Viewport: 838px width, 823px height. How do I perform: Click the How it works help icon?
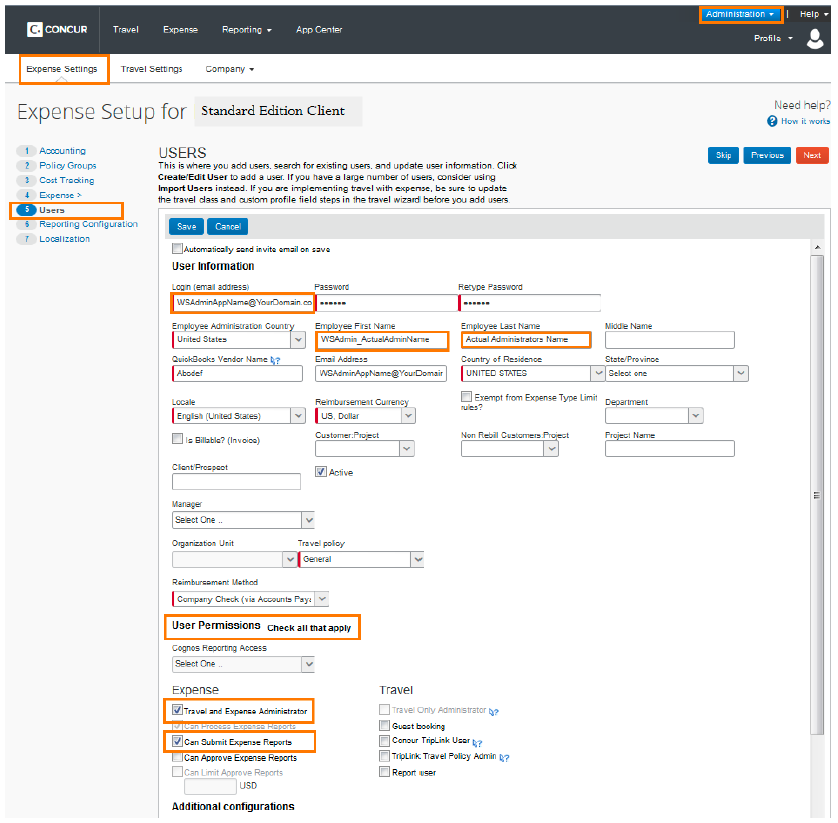click(772, 121)
